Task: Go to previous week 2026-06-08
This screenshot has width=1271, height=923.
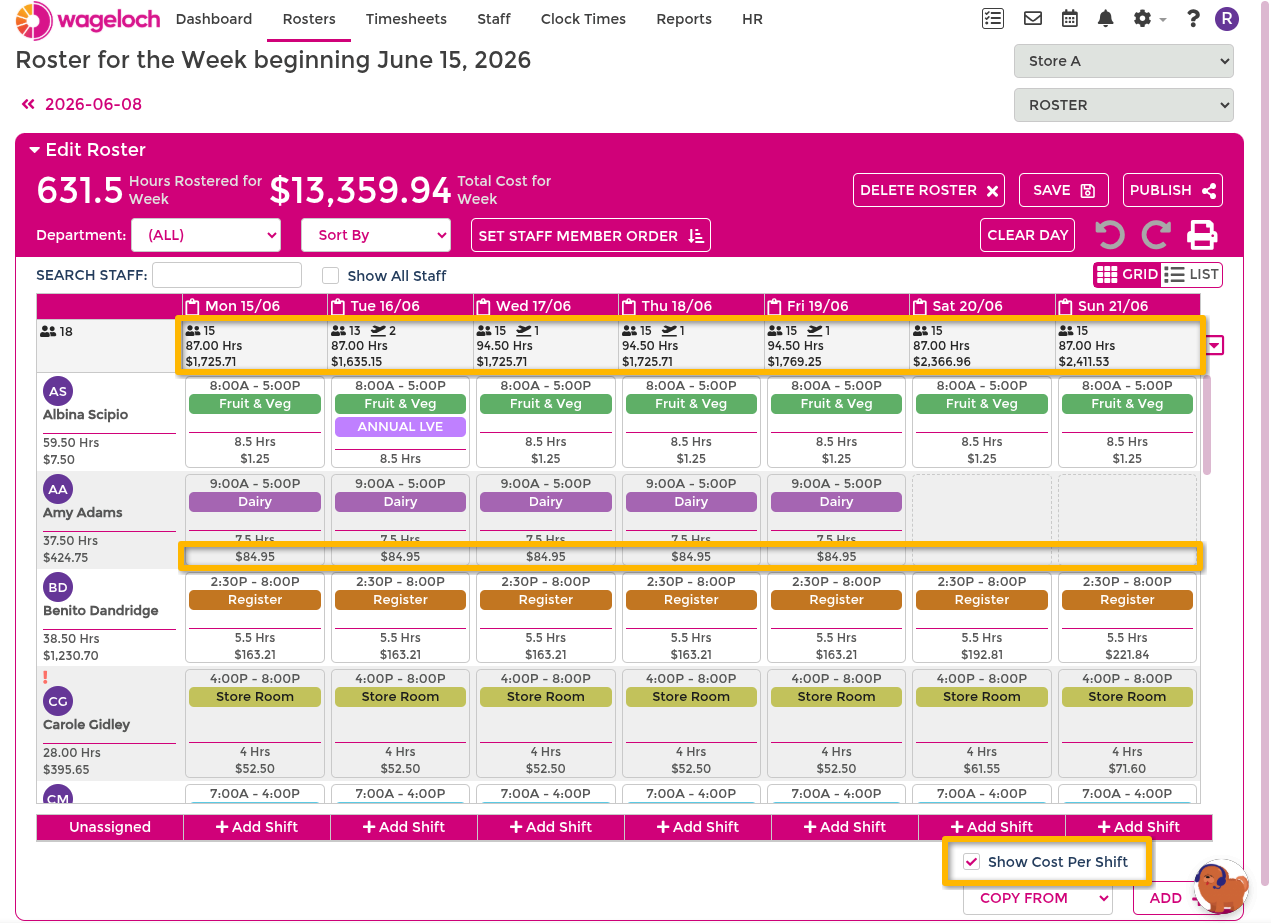Action: [82, 104]
